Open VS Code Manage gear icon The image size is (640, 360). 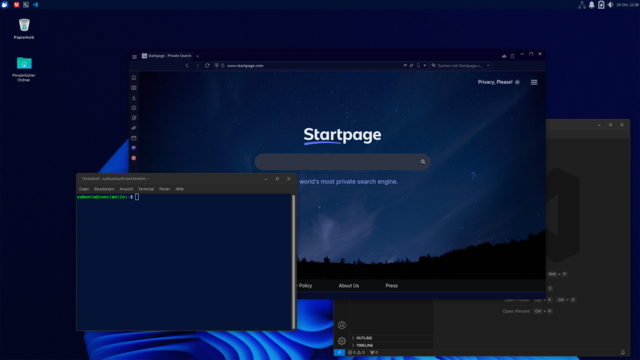point(342,341)
